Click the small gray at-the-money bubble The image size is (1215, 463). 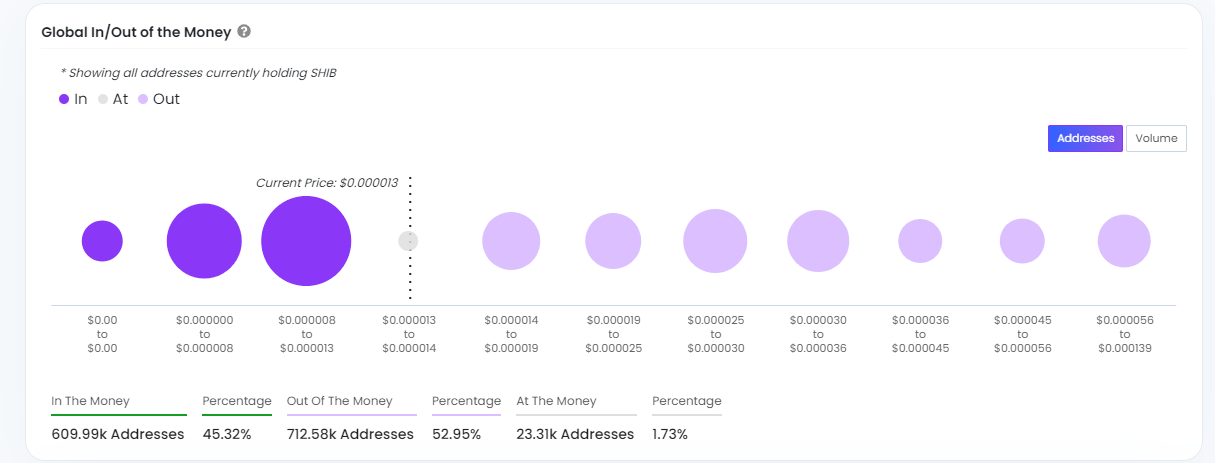408,241
